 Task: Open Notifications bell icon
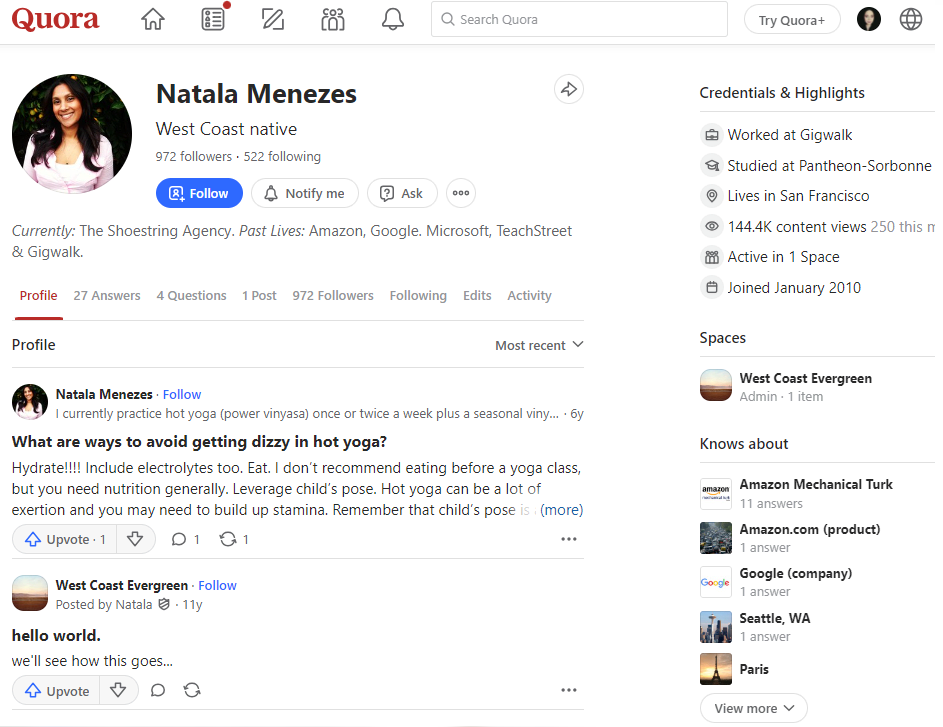pyautogui.click(x=393, y=20)
